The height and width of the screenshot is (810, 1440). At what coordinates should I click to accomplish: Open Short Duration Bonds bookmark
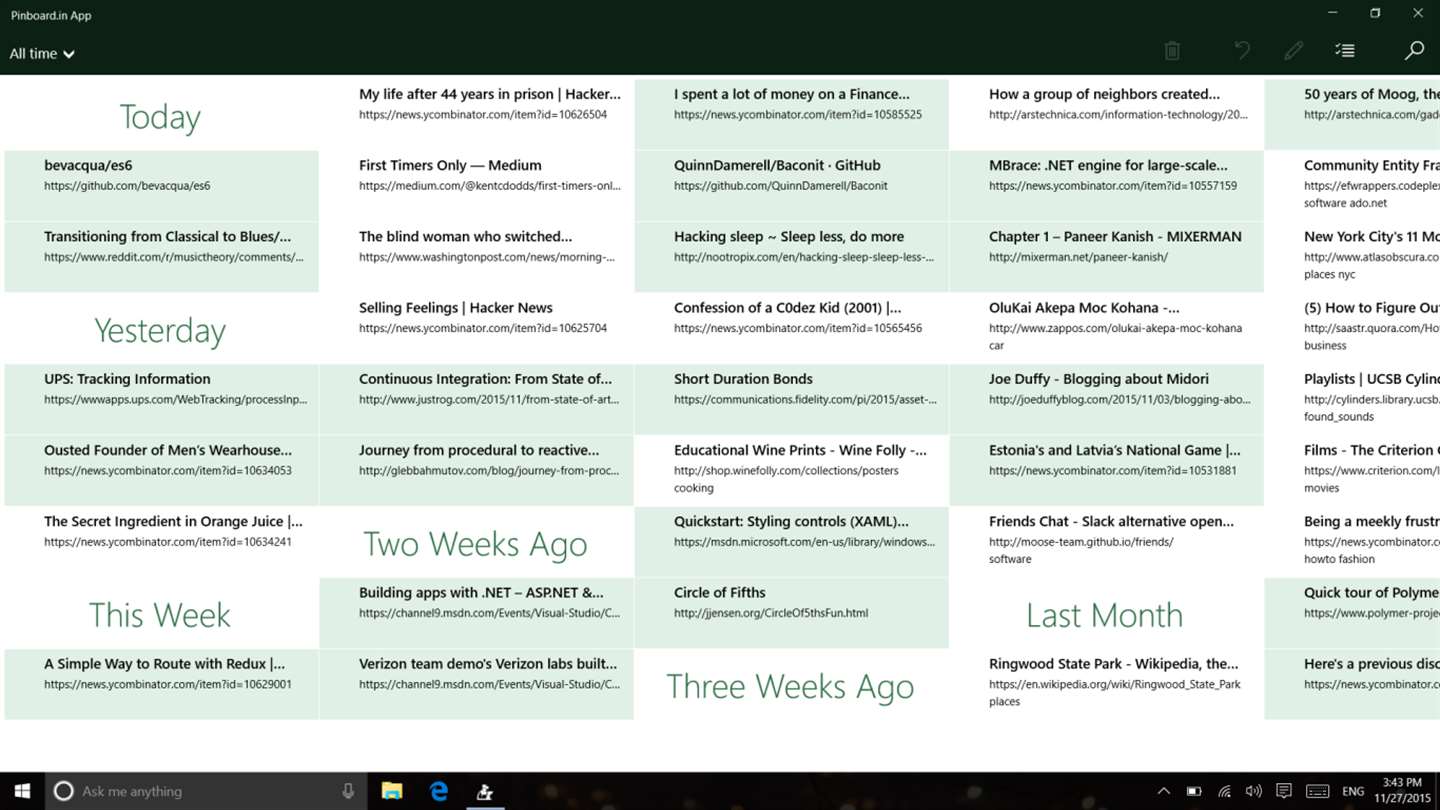tap(792, 399)
